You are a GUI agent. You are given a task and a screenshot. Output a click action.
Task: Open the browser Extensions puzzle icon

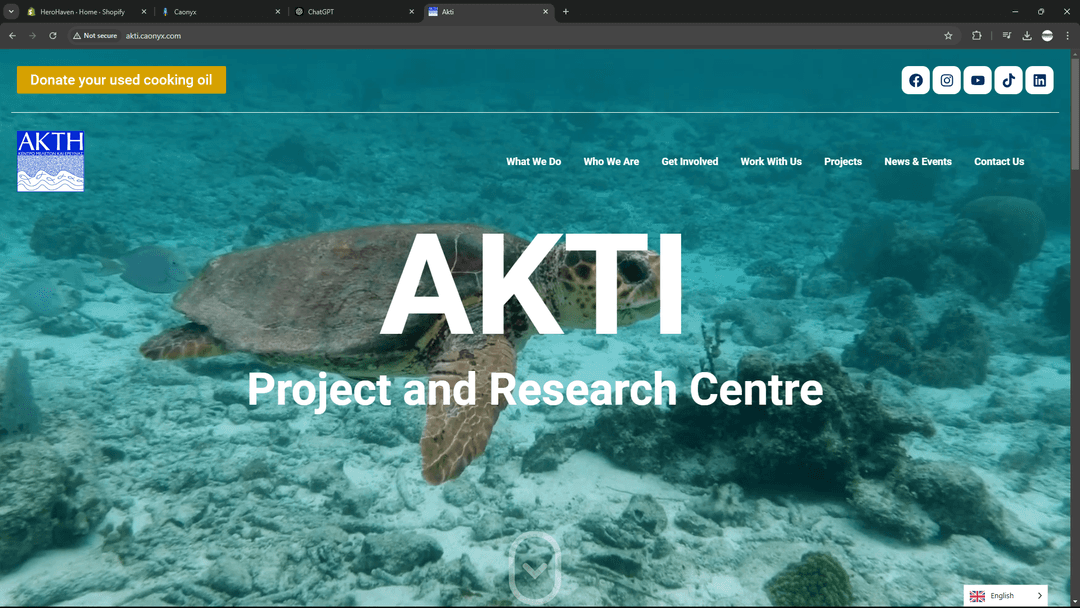[x=977, y=36]
